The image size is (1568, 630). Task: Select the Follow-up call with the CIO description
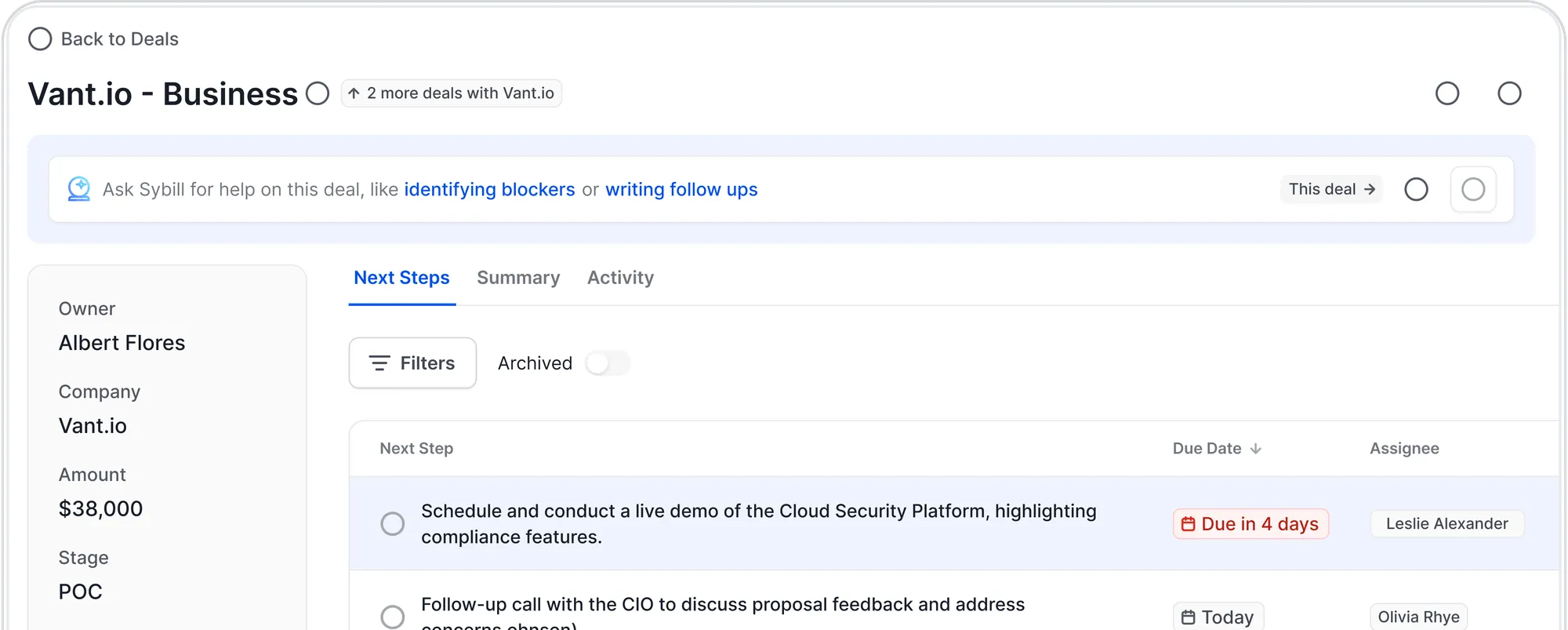coord(723,614)
